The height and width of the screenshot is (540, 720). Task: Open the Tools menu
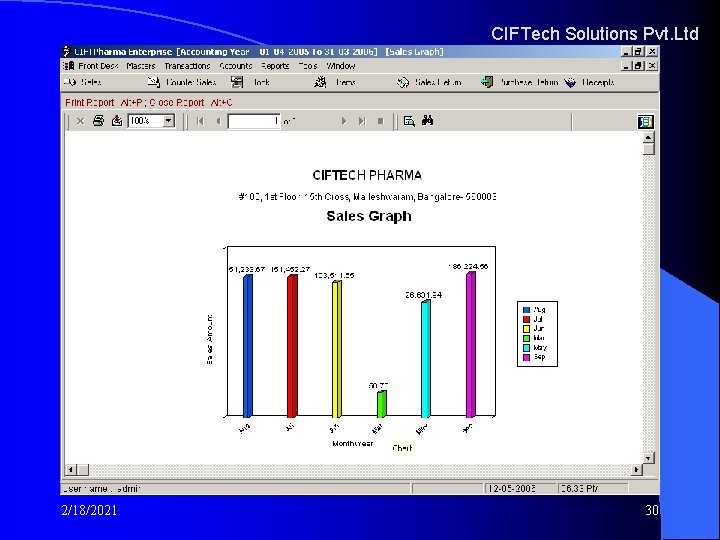308,66
